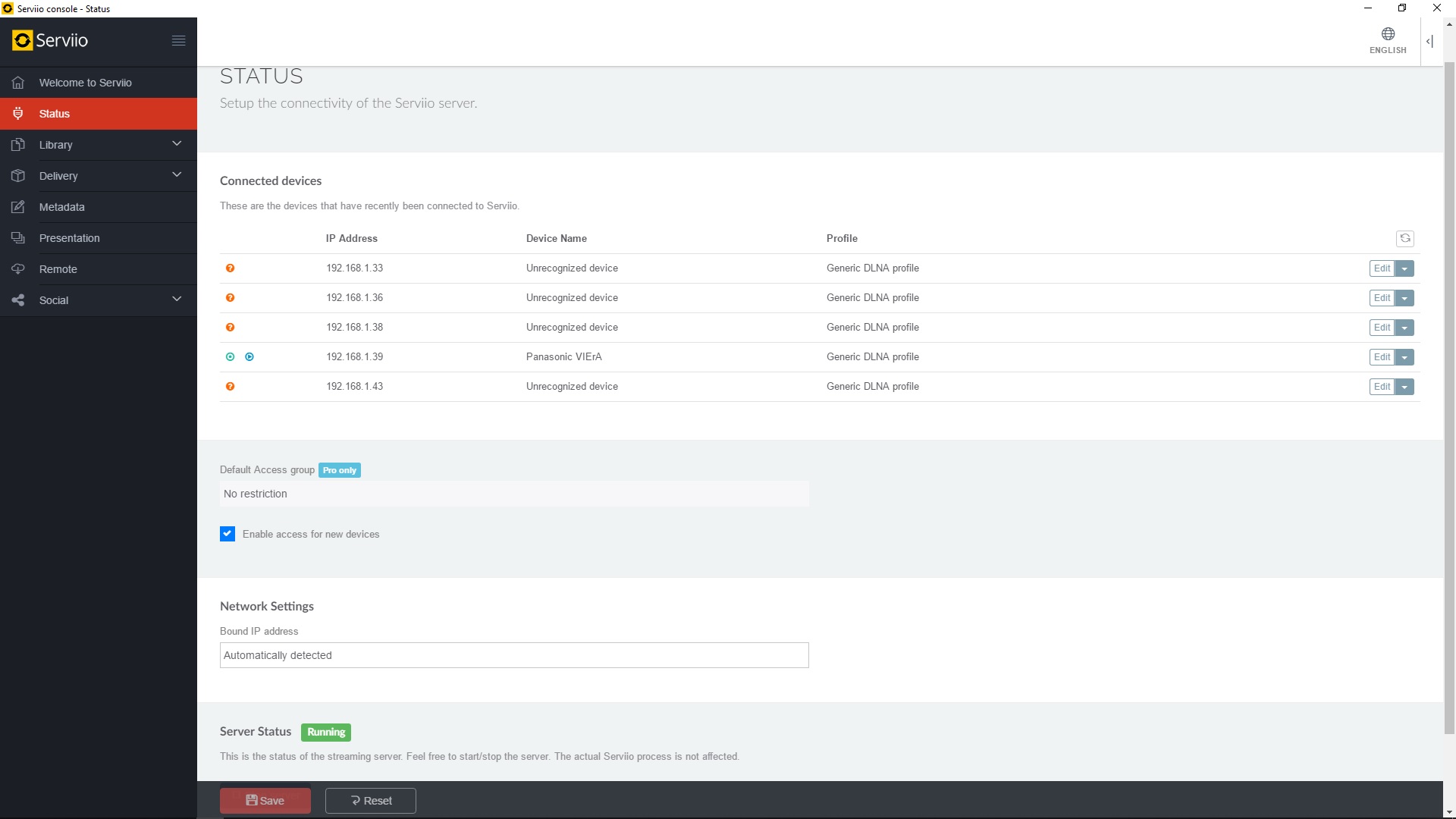The height and width of the screenshot is (819, 1456).
Task: Click the teal status icon for 192.168.1.39
Action: (x=230, y=357)
